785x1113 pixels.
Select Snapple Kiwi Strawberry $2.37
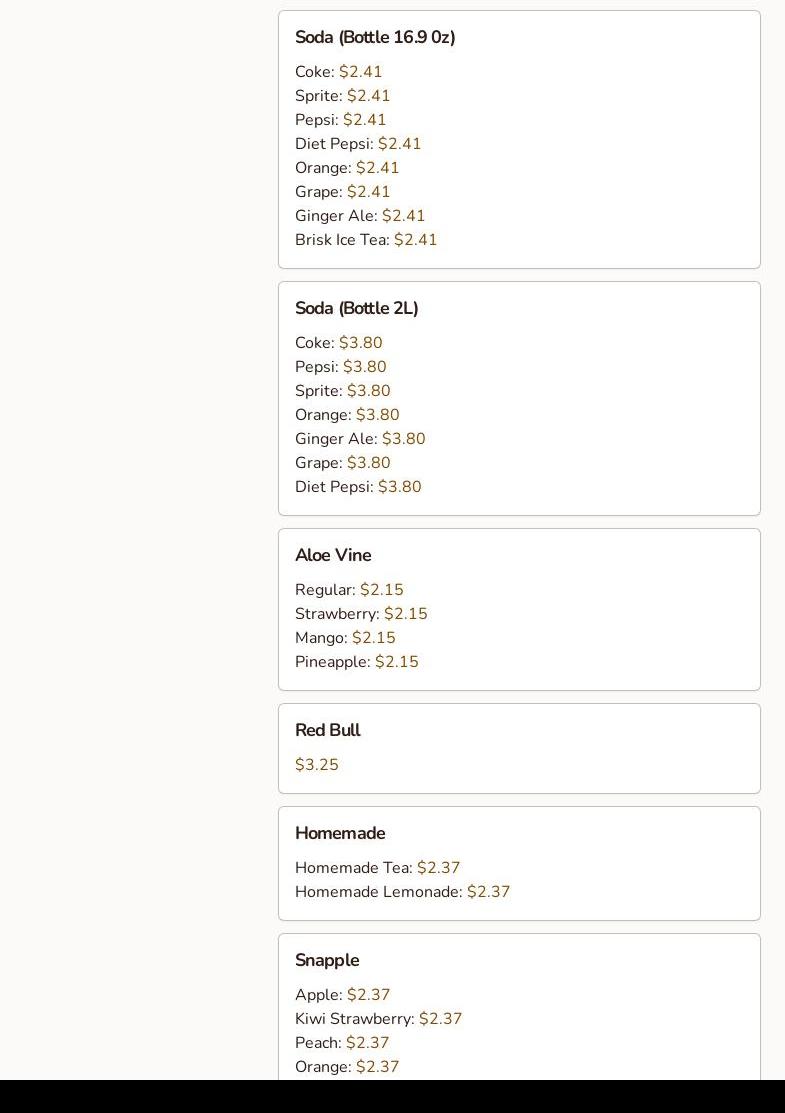click(x=378, y=1019)
